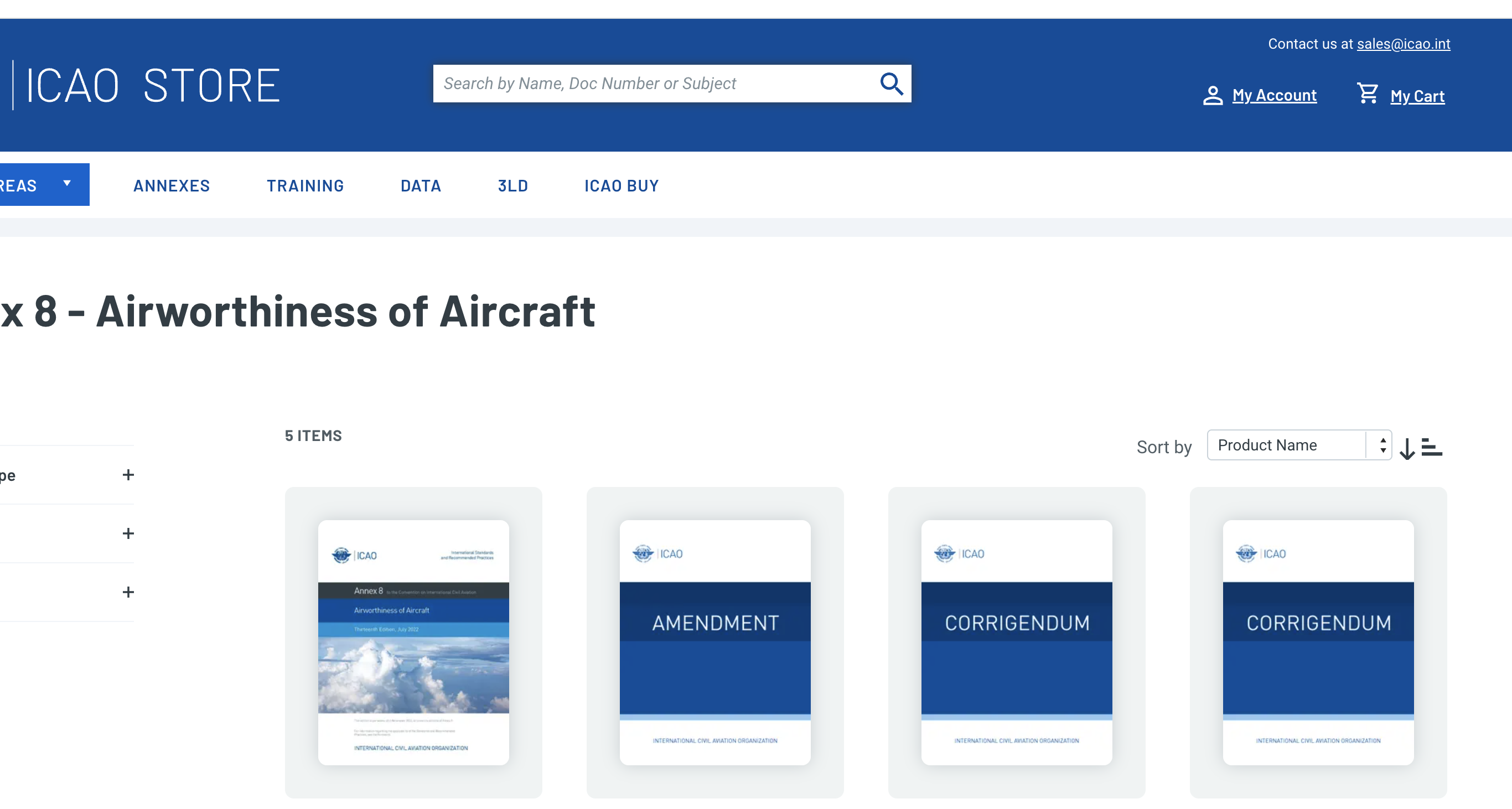The width and height of the screenshot is (1512, 809).
Task: Open the My Account link
Action: pyautogui.click(x=1274, y=96)
